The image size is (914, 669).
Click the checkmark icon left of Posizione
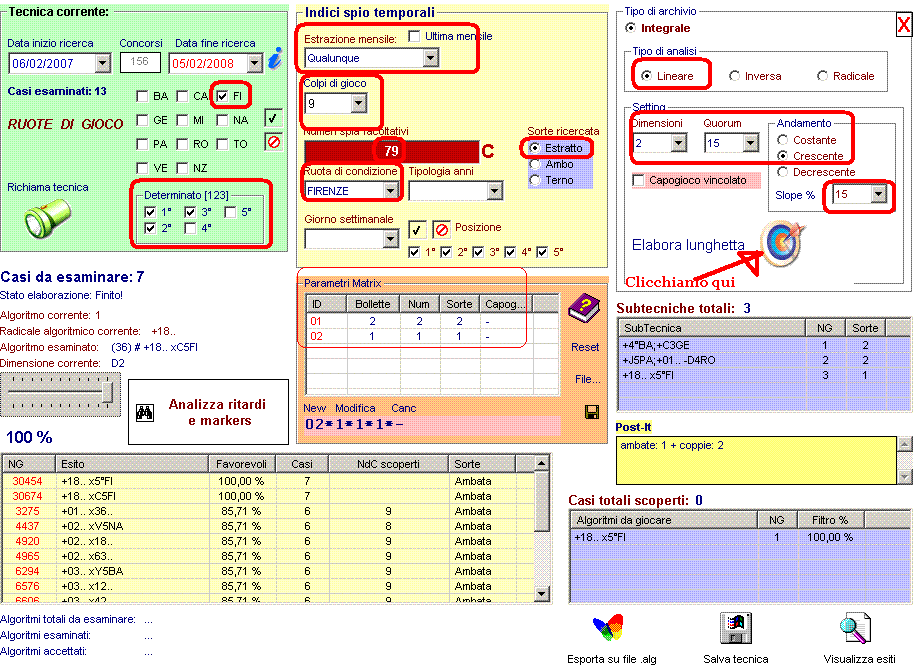(x=416, y=230)
